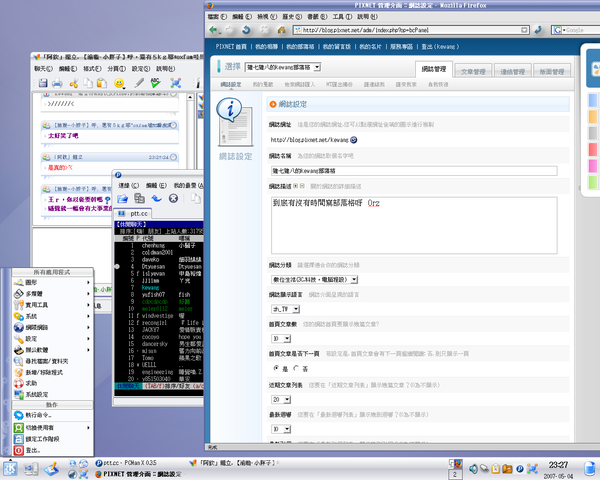
Task: Open the 聊天 menu in chat window
Action: (x=43, y=69)
